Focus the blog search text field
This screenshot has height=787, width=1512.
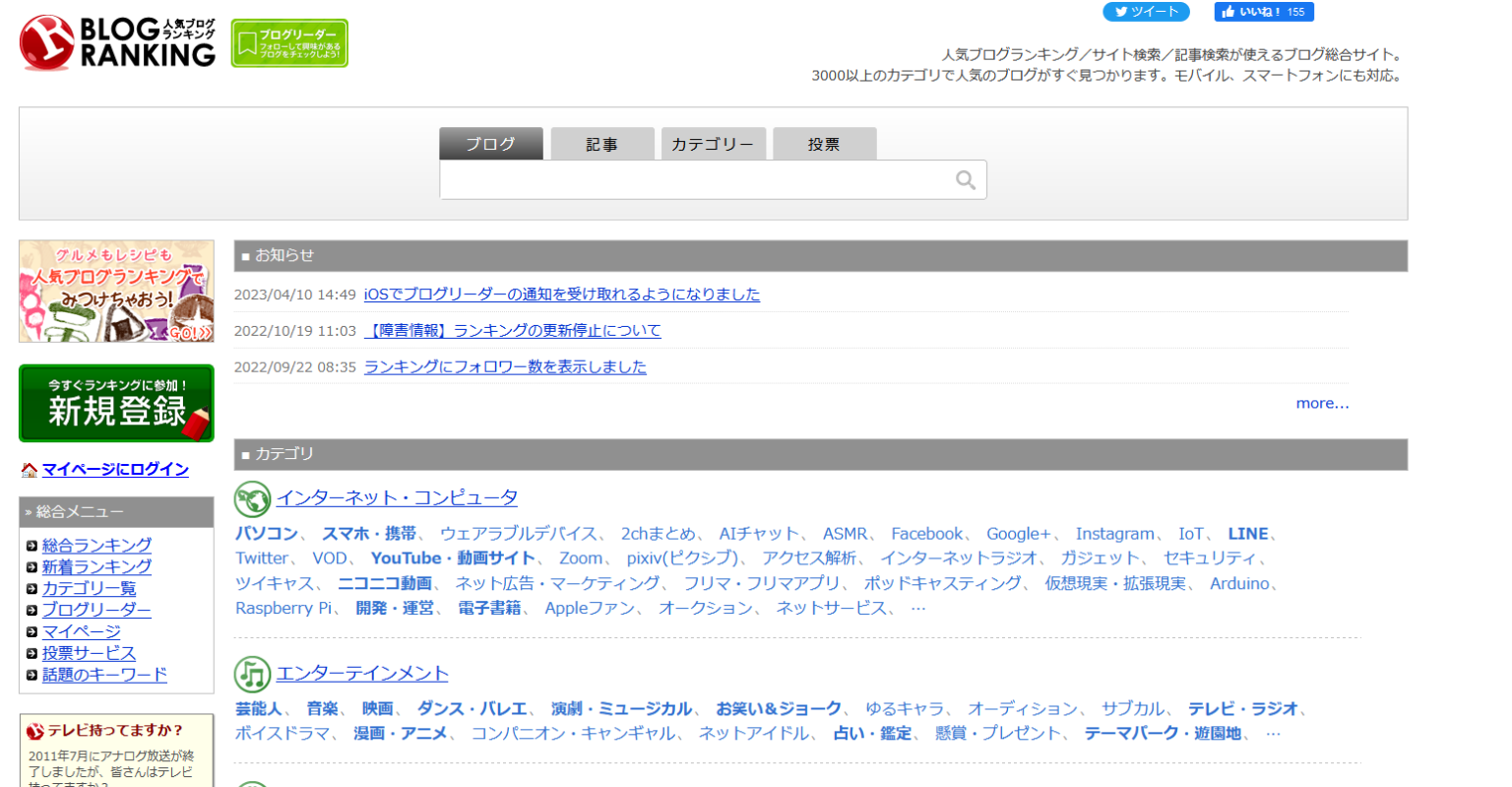(694, 180)
